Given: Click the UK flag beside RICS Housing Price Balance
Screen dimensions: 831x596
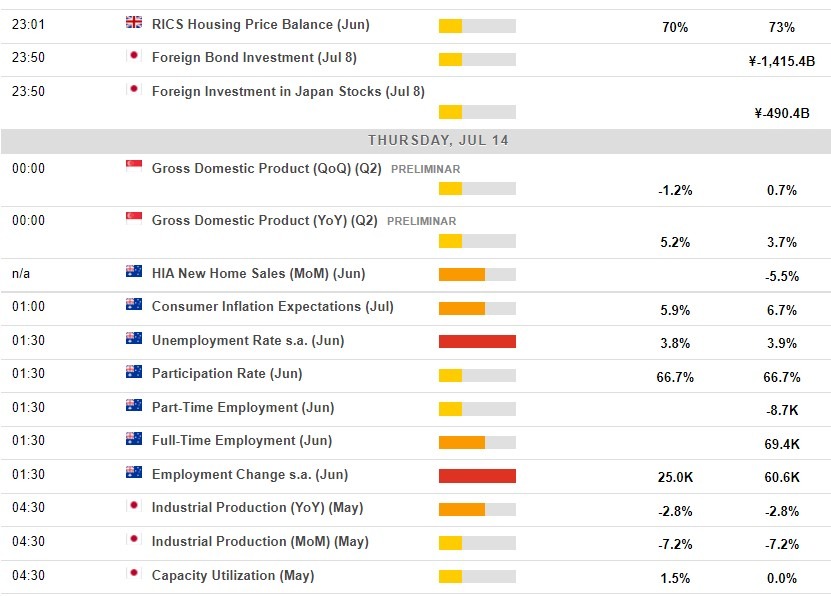Looking at the screenshot, I should pos(133,23).
